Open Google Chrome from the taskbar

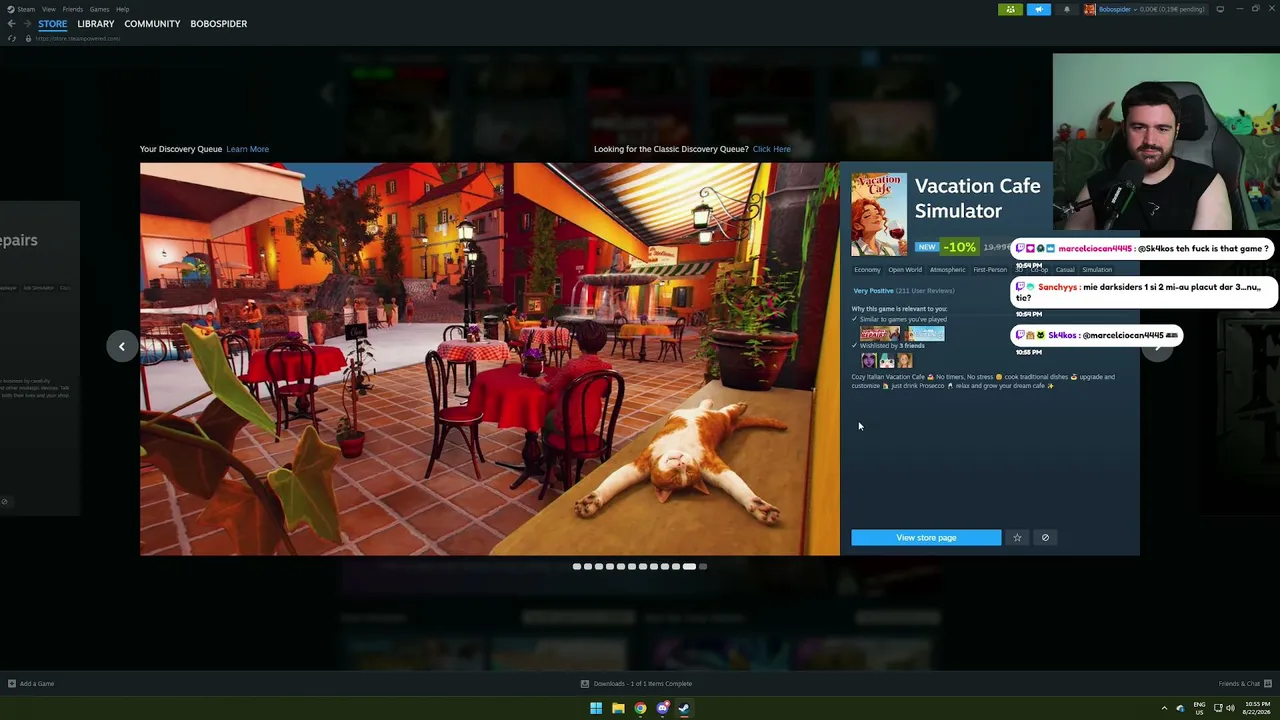(640, 708)
